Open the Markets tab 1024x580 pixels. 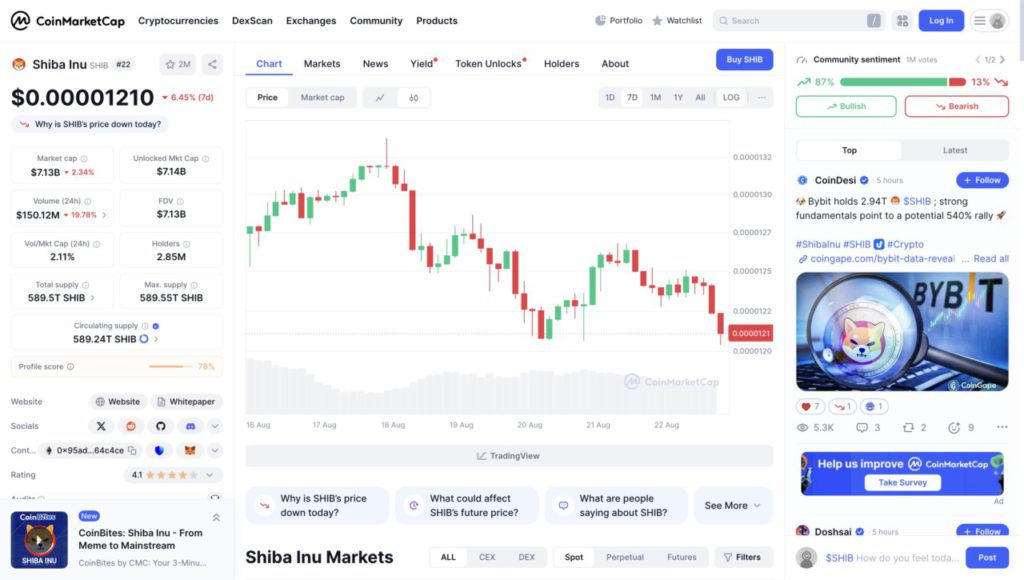point(322,64)
